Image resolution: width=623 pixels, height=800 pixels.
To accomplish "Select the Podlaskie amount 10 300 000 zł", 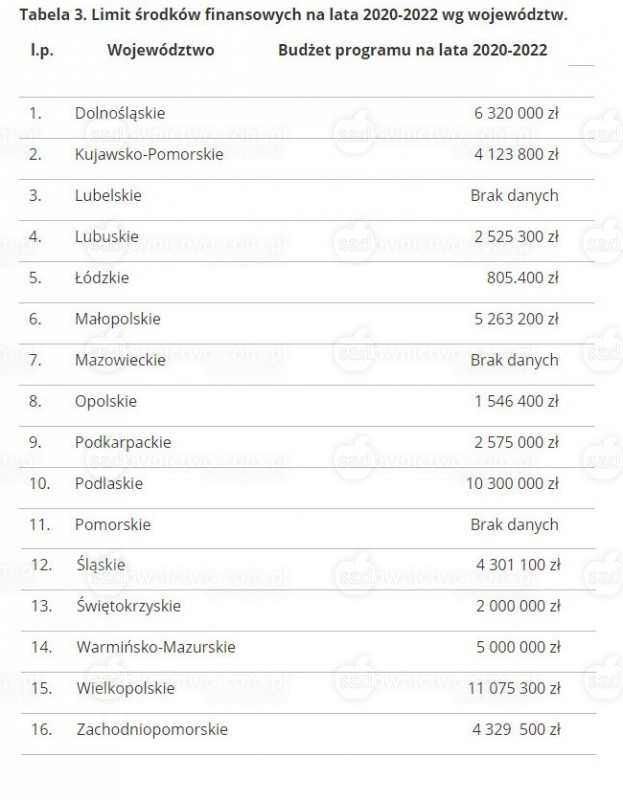I will 512,484.
